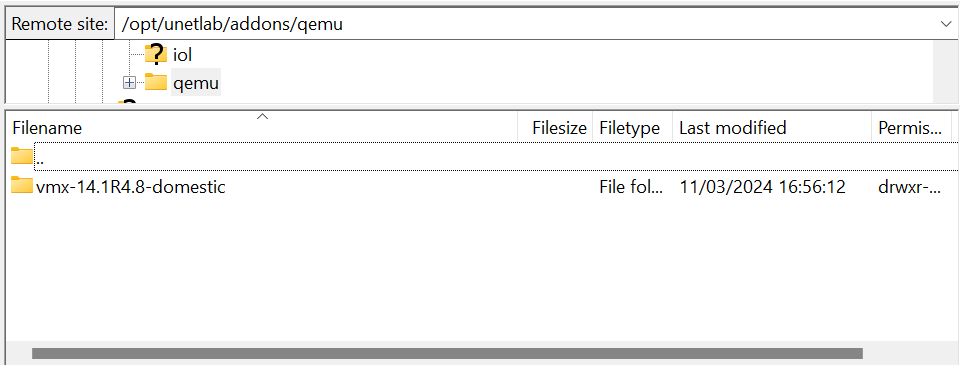Image resolution: width=960 pixels, height=365 pixels.
Task: Sort by the Permissions column header
Action: (910, 128)
